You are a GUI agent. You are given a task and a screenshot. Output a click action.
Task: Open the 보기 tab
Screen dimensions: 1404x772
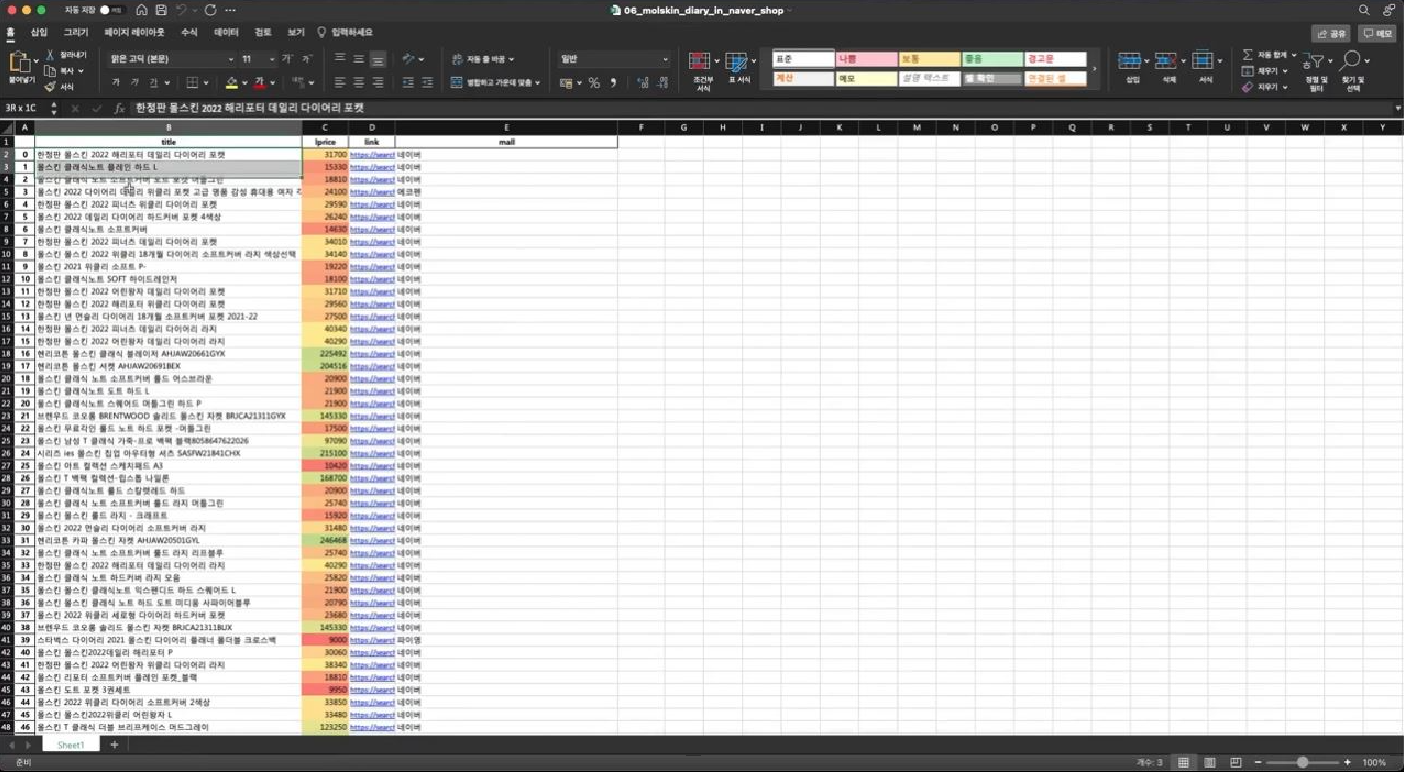pyautogui.click(x=296, y=32)
